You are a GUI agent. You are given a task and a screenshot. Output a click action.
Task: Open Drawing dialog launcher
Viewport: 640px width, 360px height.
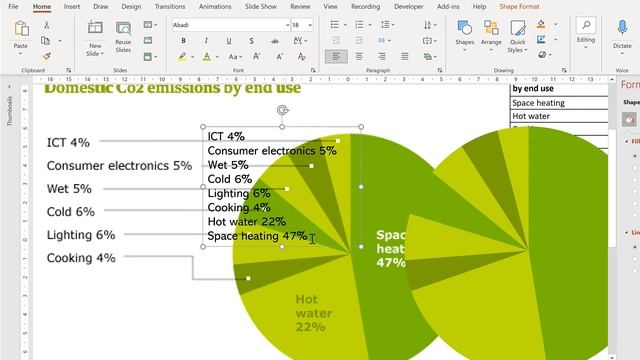click(x=564, y=70)
